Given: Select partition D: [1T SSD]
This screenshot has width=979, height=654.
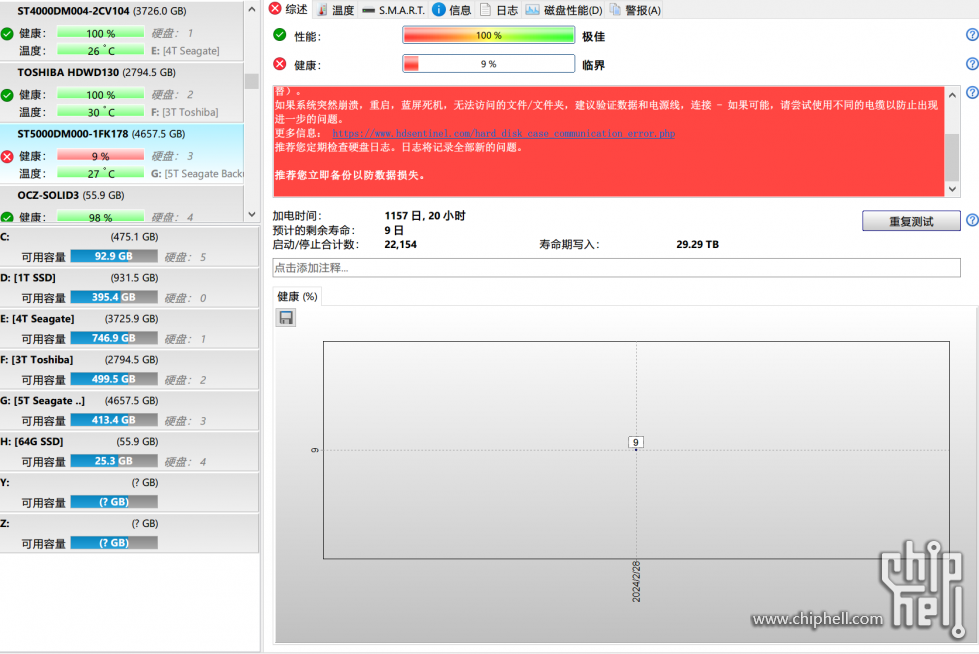Looking at the screenshot, I should 129,288.
